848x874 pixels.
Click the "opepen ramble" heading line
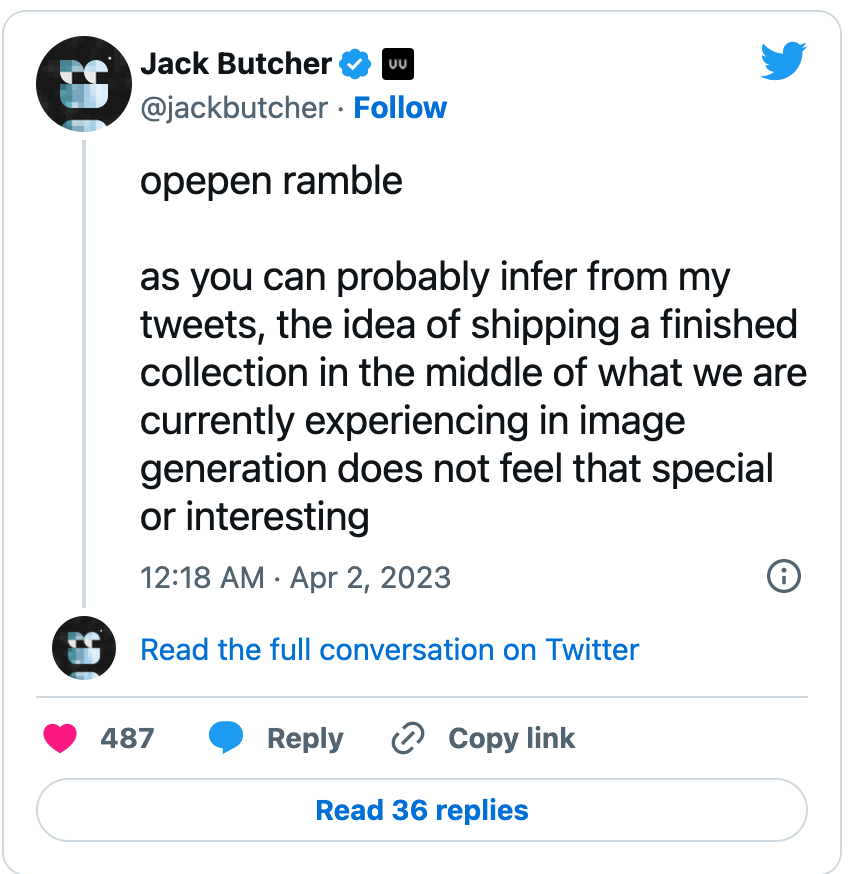point(271,182)
